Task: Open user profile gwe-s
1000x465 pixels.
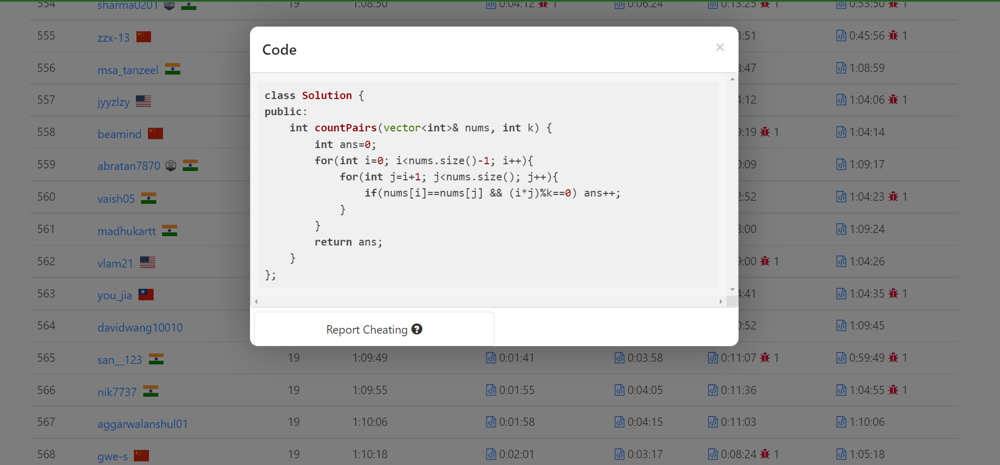Action: 113,455
